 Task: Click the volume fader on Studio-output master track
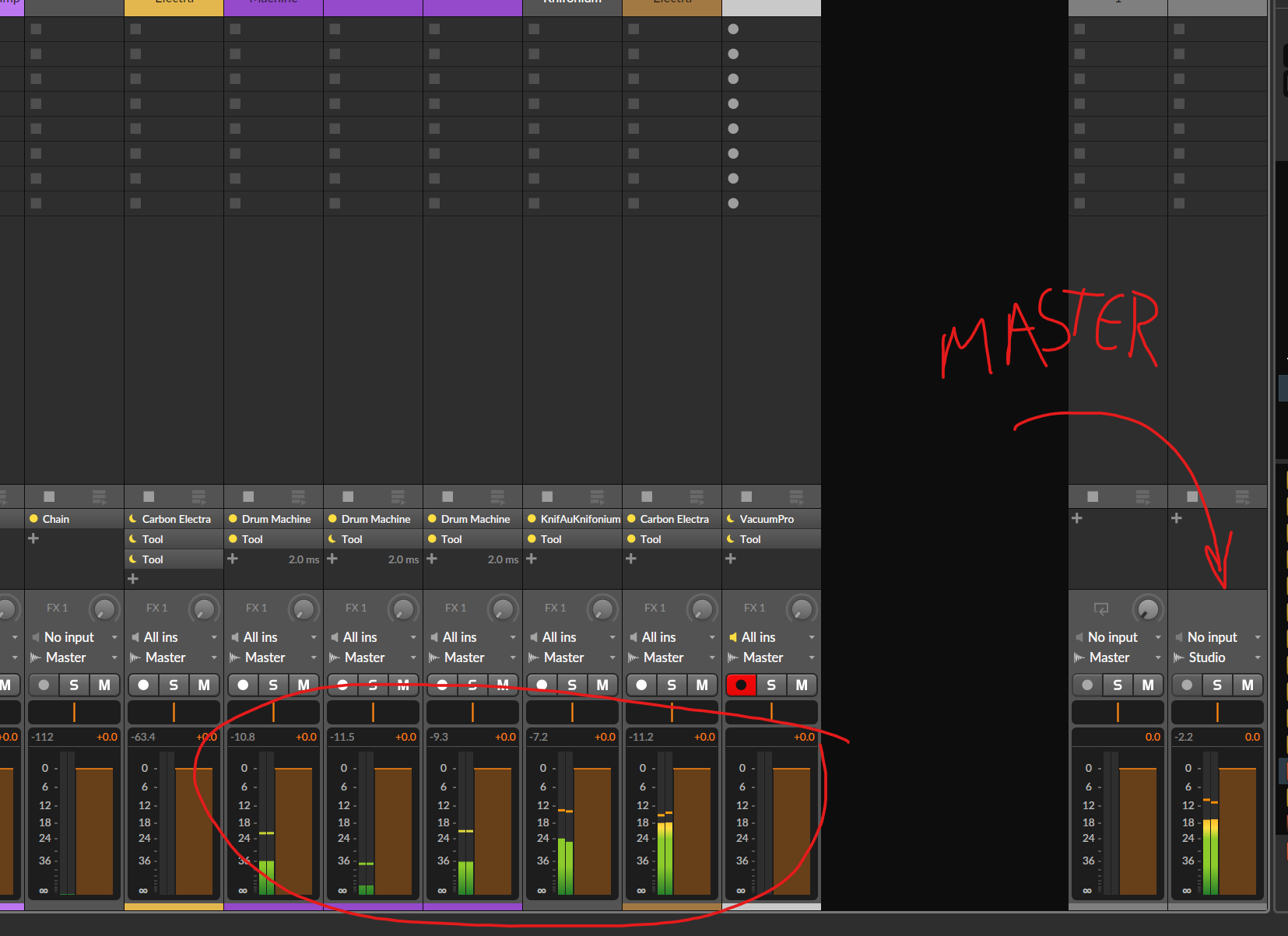[1237, 831]
